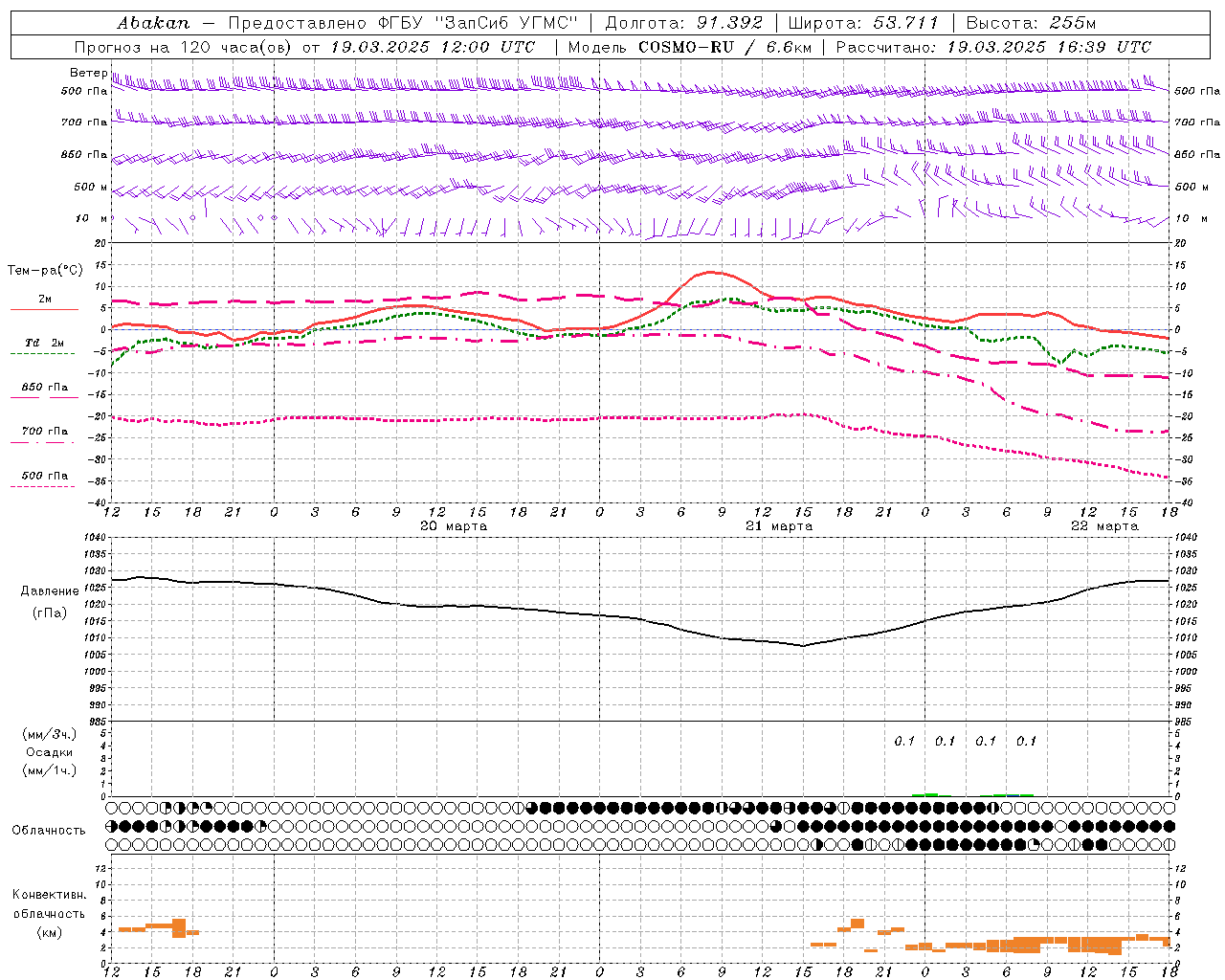Click the 10 м wind level label on right
The image size is (1225, 980).
(x=1191, y=218)
